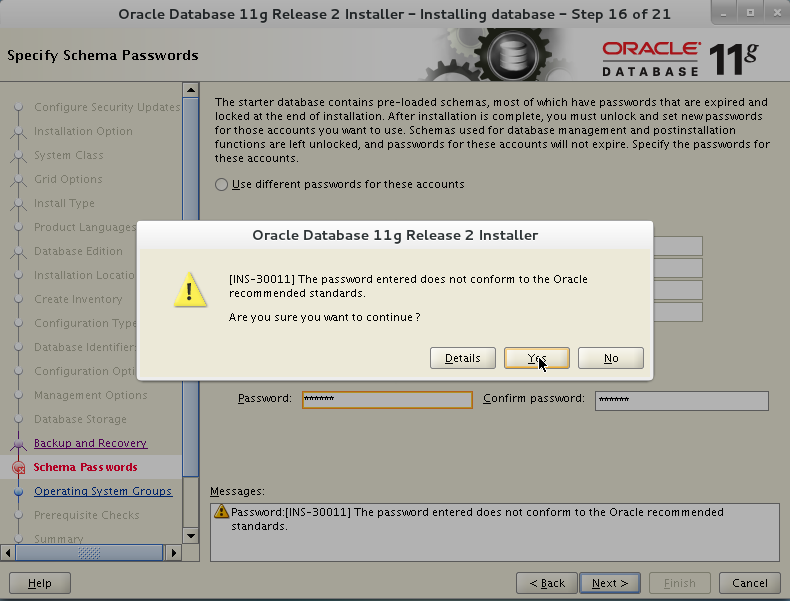Image resolution: width=790 pixels, height=601 pixels.
Task: Click the vertical scrollbar thumb of the steps list
Action: click(190, 287)
